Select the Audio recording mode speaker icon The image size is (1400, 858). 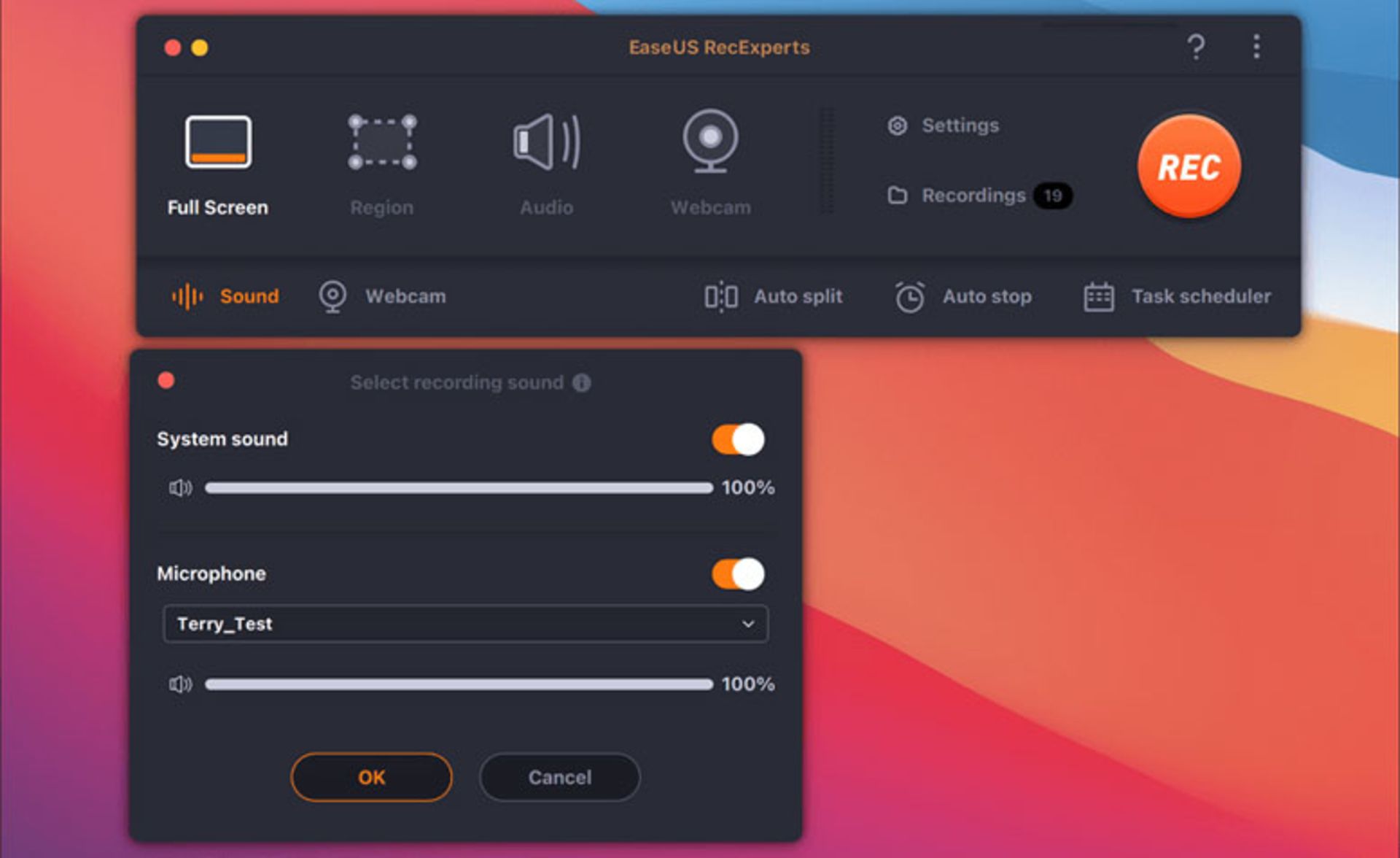[x=547, y=142]
